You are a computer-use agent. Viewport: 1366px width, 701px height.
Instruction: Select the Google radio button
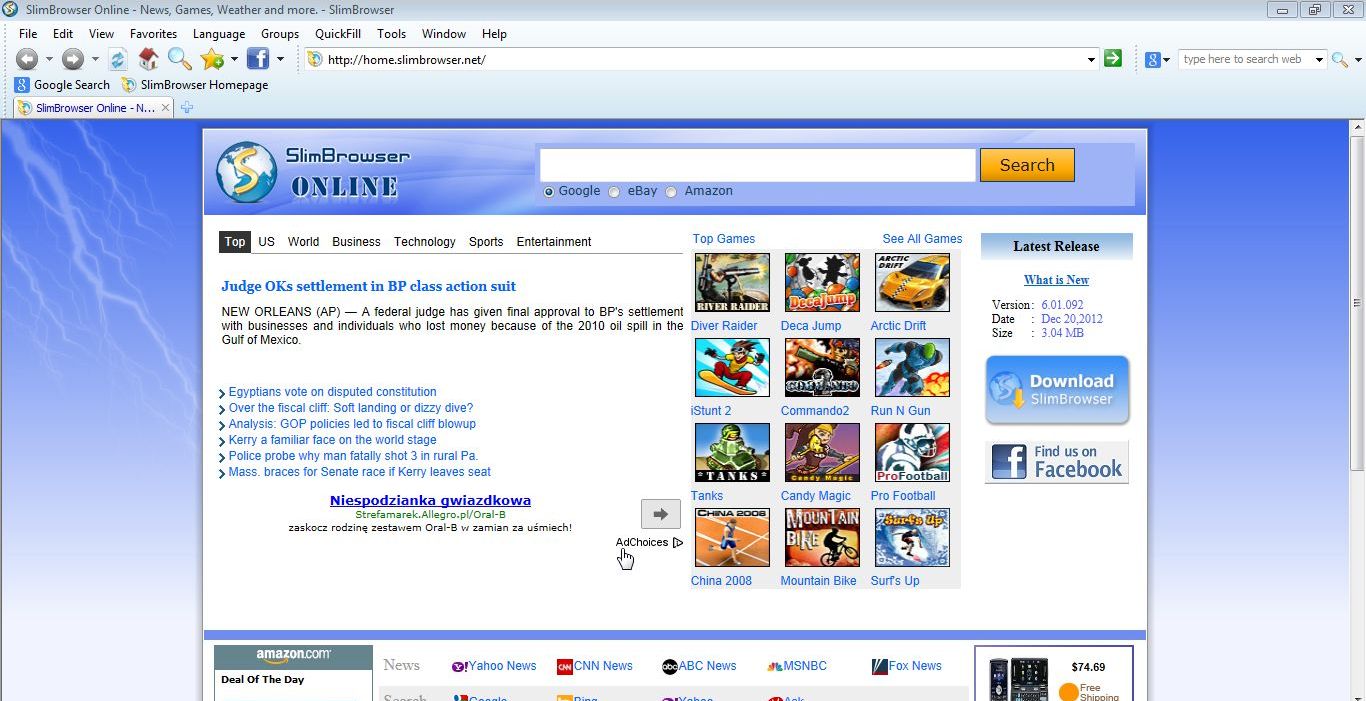click(x=548, y=192)
